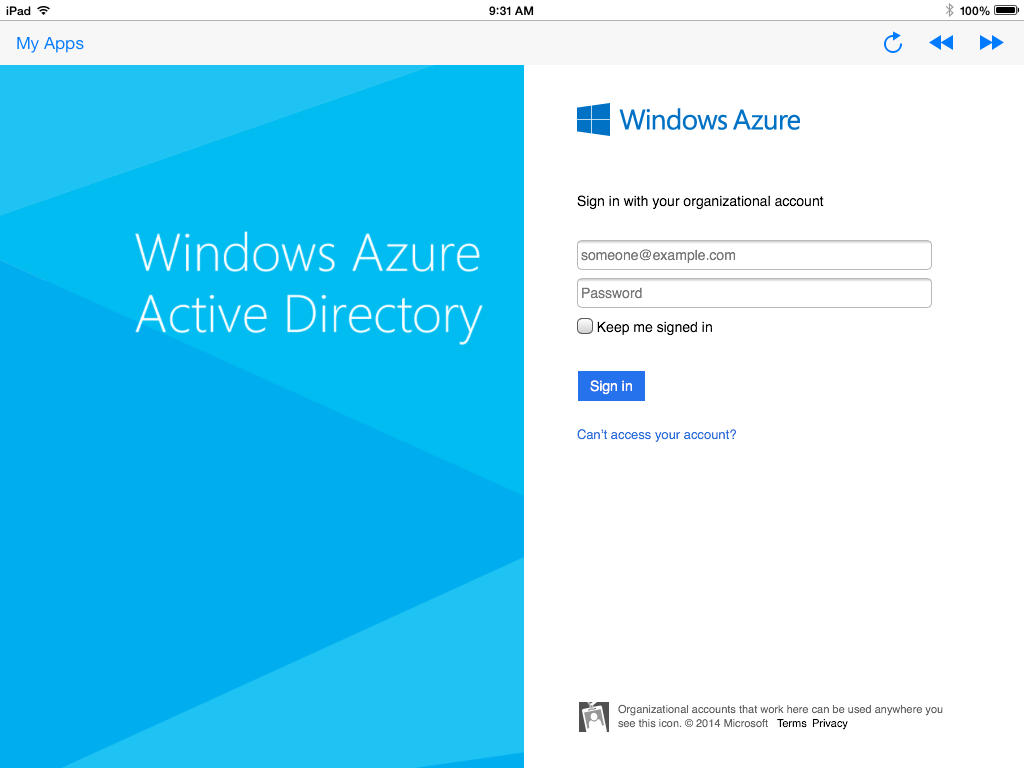Open the Privacy link in the footer
Image resolution: width=1024 pixels, height=768 pixels.
coord(829,723)
